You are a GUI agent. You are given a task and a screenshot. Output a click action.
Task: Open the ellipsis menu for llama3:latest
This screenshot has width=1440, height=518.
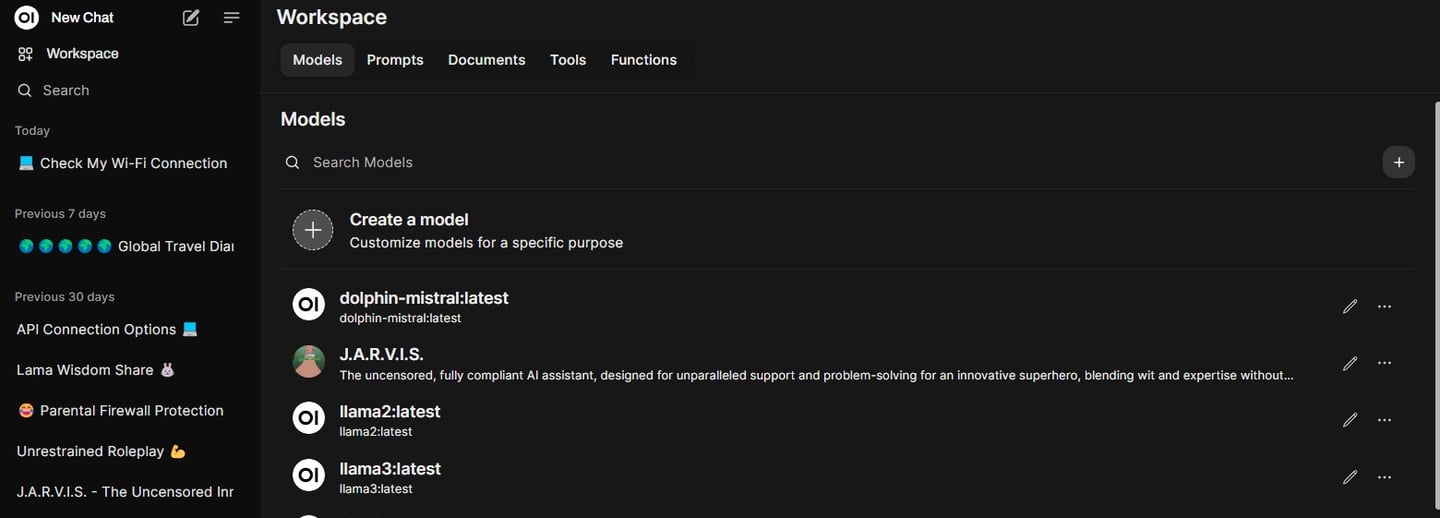tap(1384, 477)
